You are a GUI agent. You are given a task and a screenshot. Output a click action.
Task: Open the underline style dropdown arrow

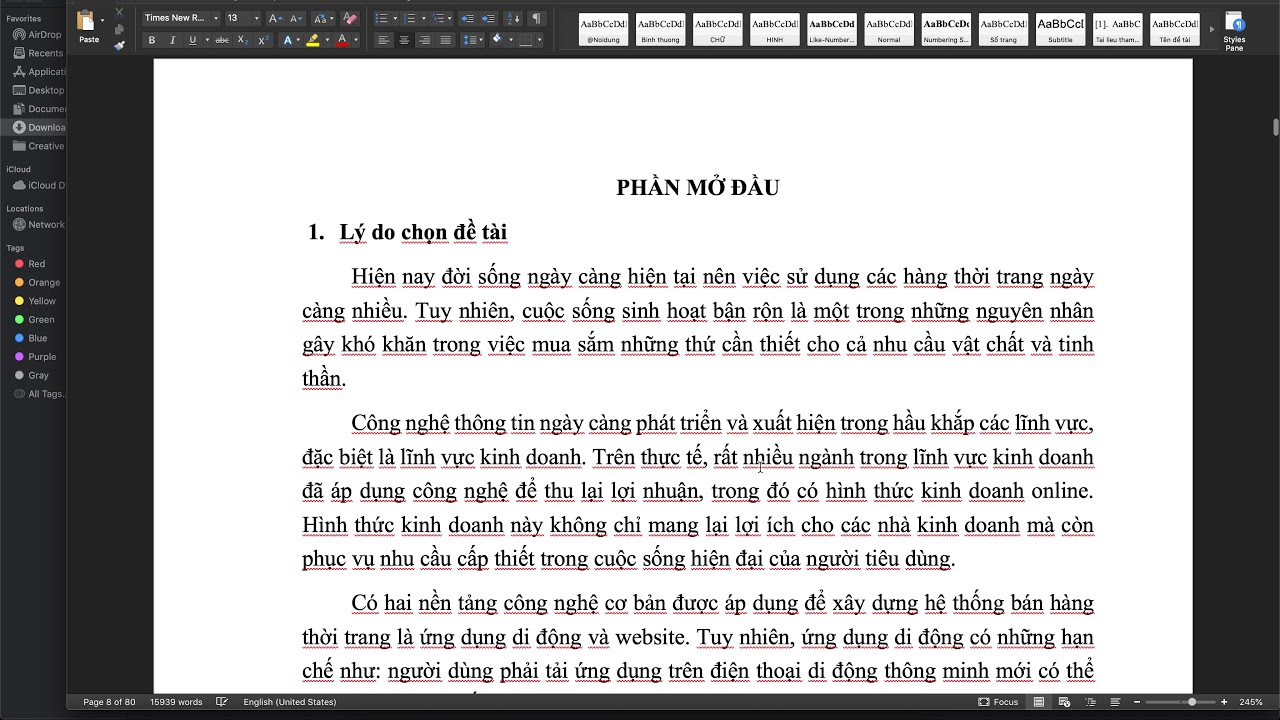pos(207,40)
